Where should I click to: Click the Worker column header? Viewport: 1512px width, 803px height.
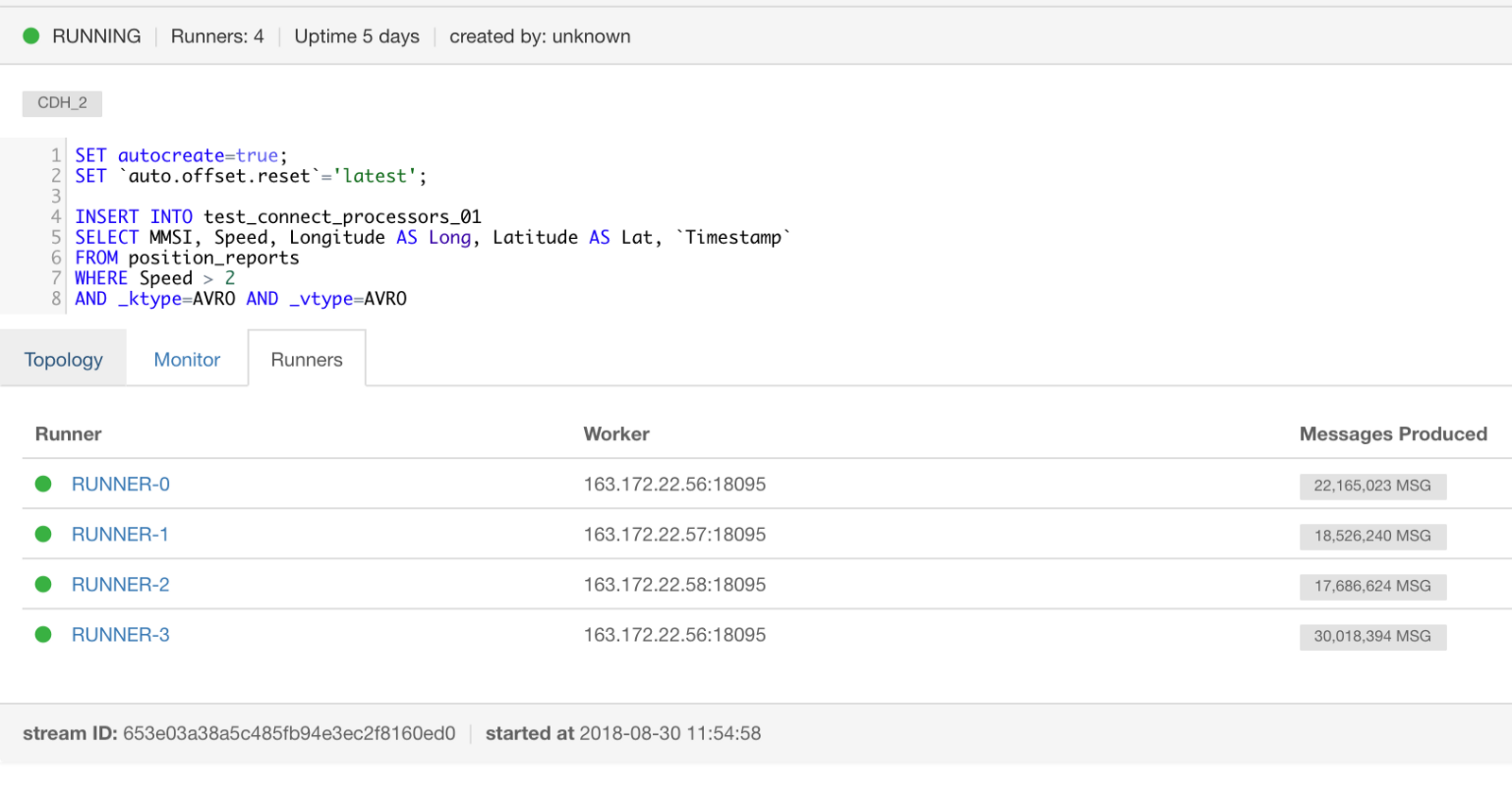click(616, 434)
